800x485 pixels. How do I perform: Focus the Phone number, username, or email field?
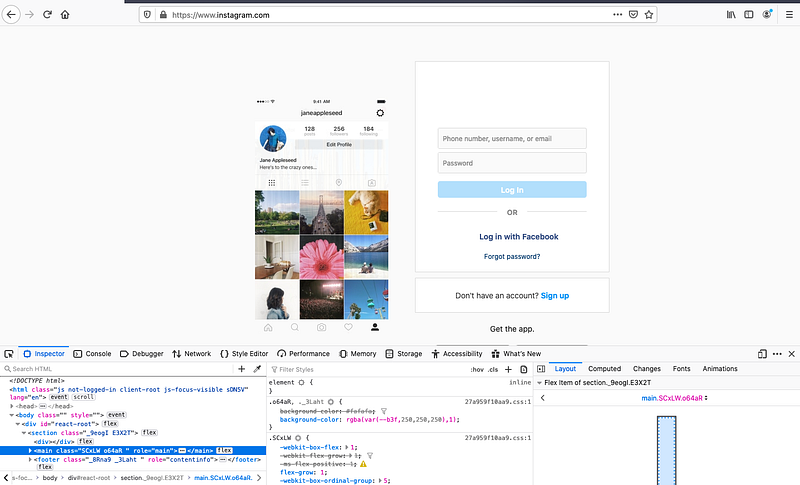coord(512,139)
